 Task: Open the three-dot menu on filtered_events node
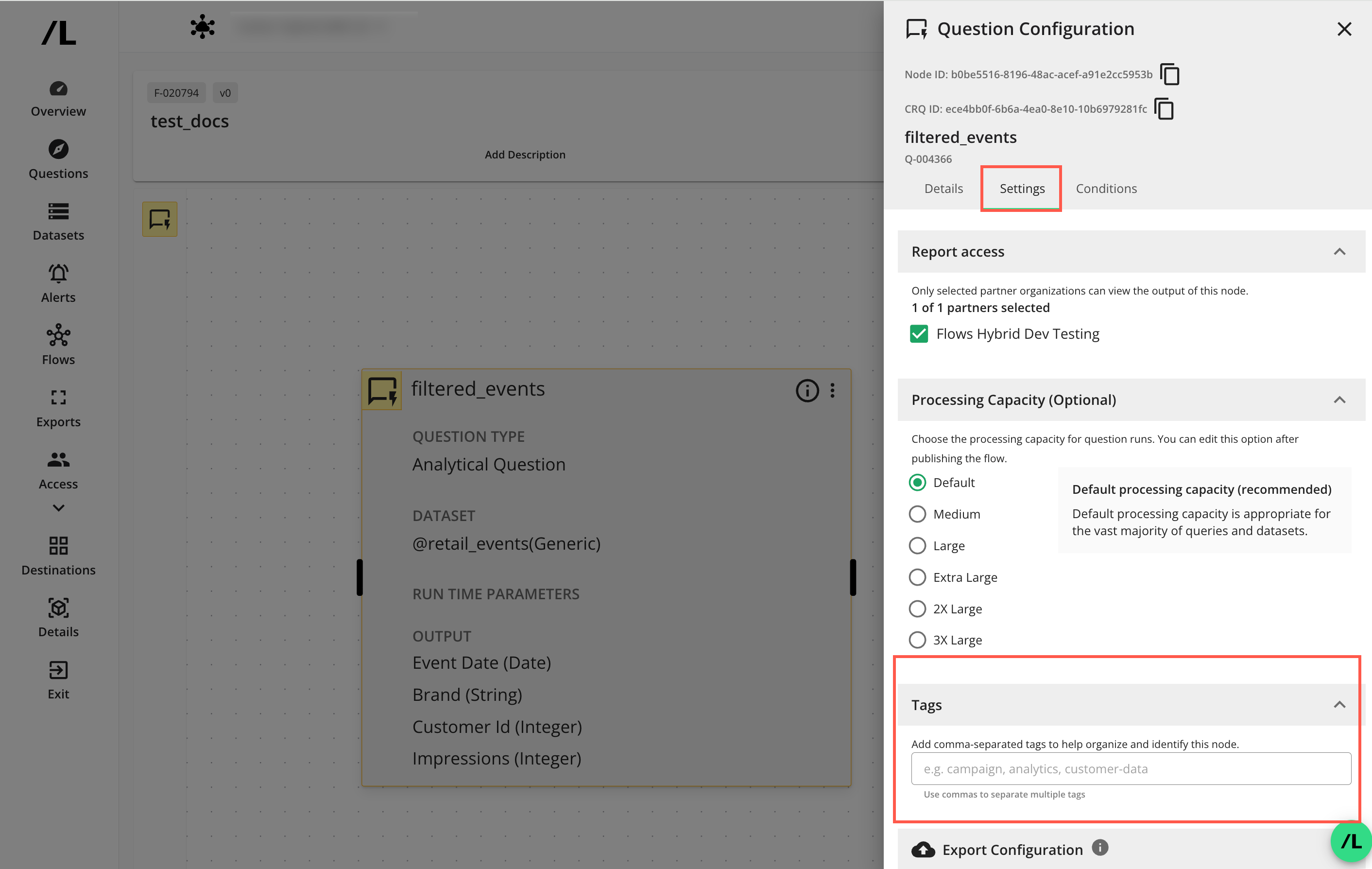832,390
